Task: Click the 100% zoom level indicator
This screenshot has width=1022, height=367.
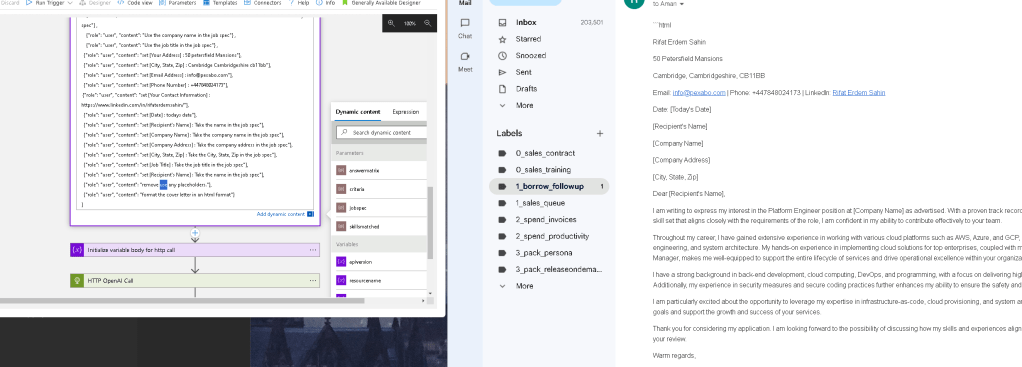Action: [409, 23]
